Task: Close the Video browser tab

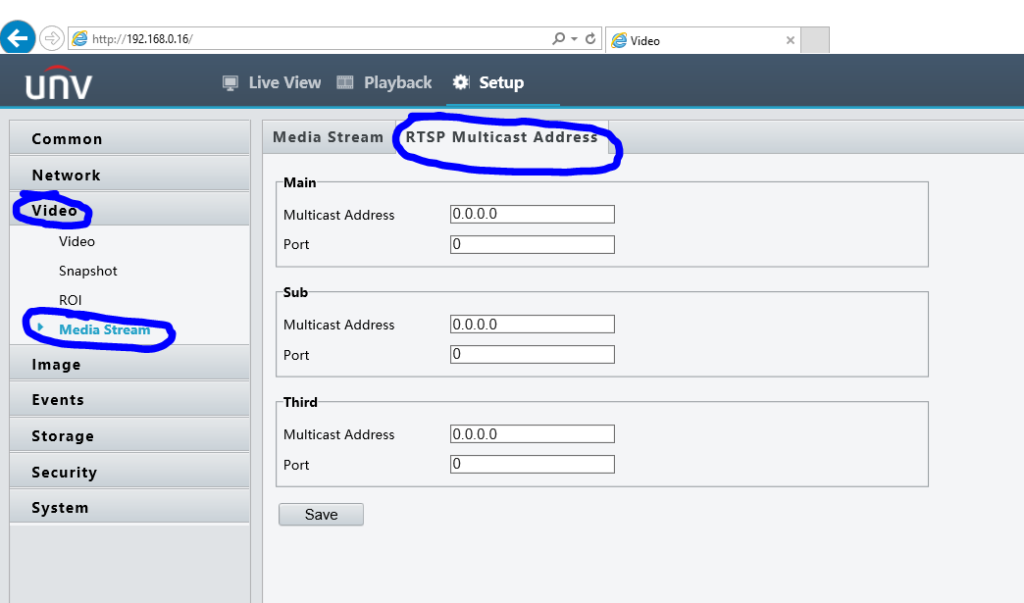Action: [790, 40]
